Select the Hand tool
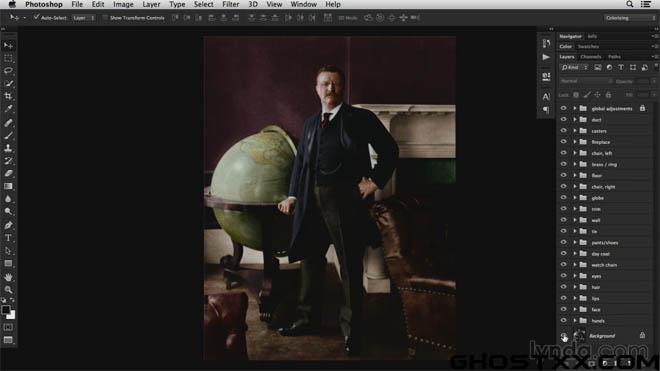The height and width of the screenshot is (371, 660). pyautogui.click(x=8, y=277)
